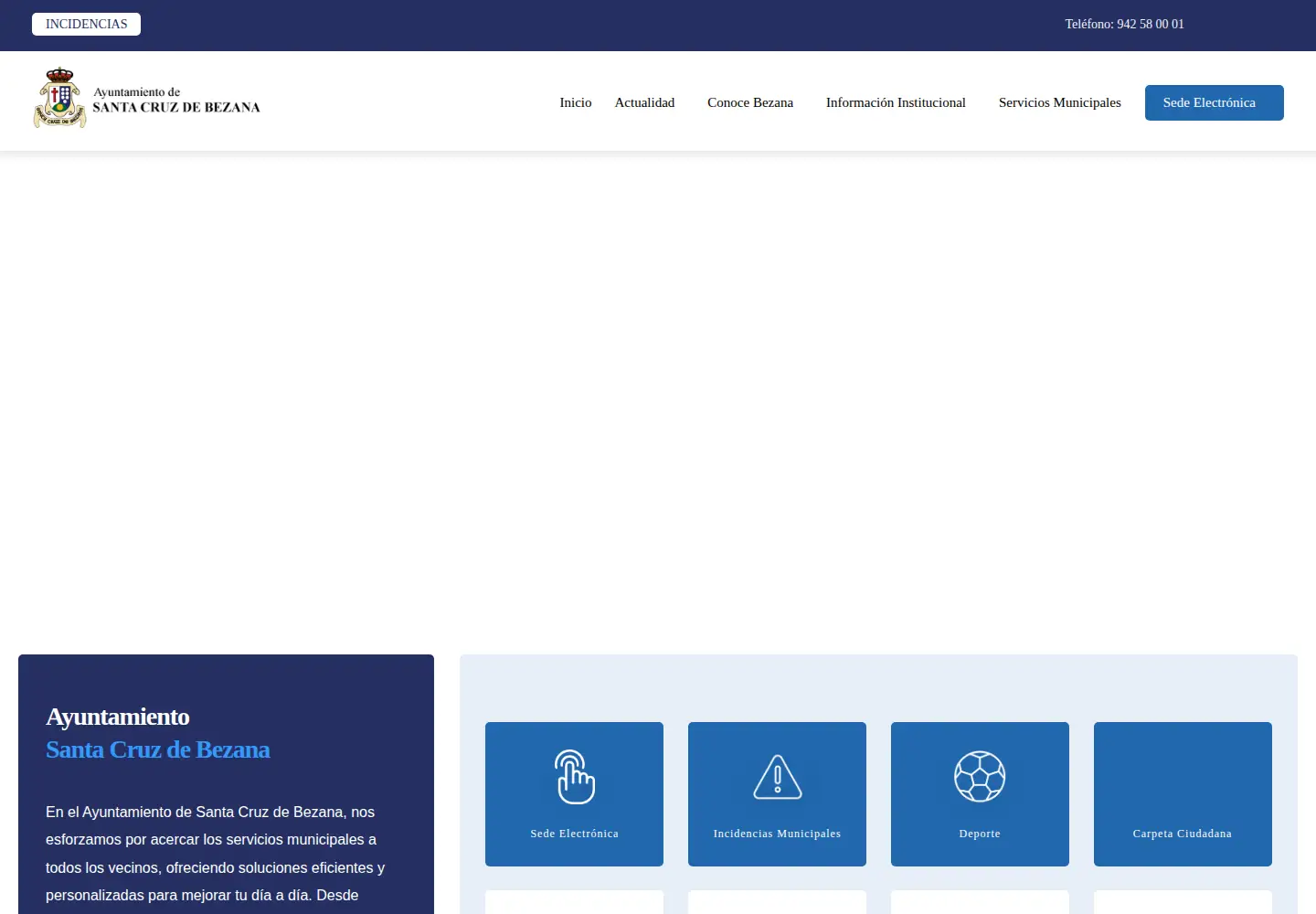Click the 'Ayuntamiento' heading in dark panel
Viewport: 1316px width, 914px height.
118,717
